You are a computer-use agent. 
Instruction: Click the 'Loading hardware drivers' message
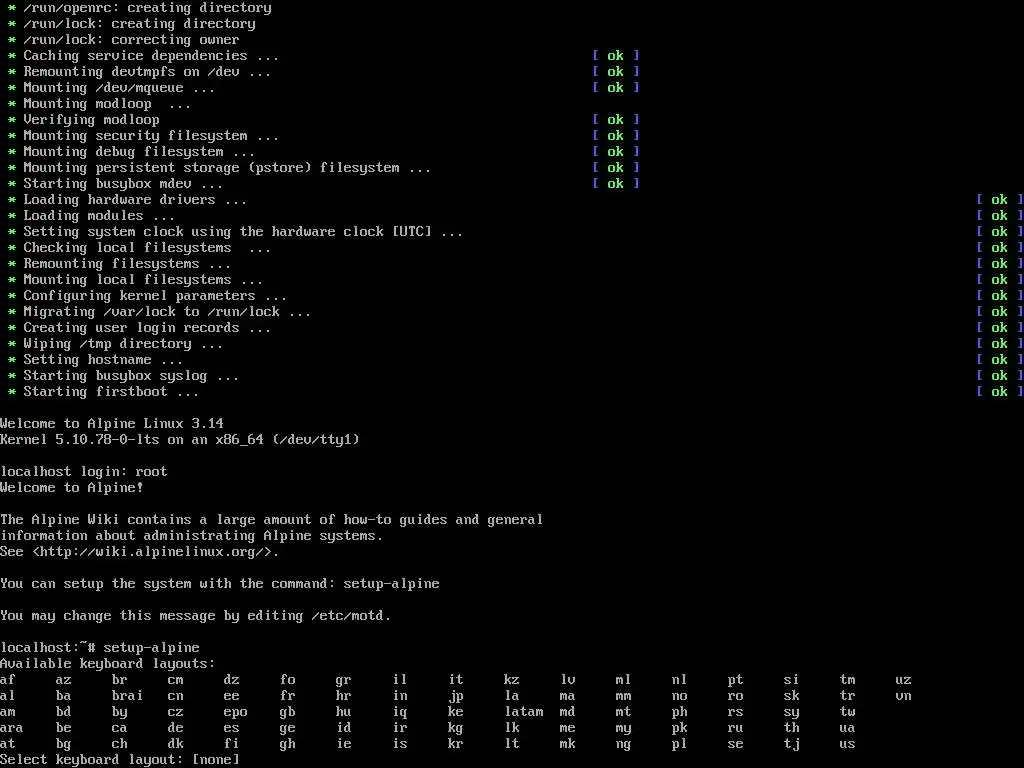point(135,200)
